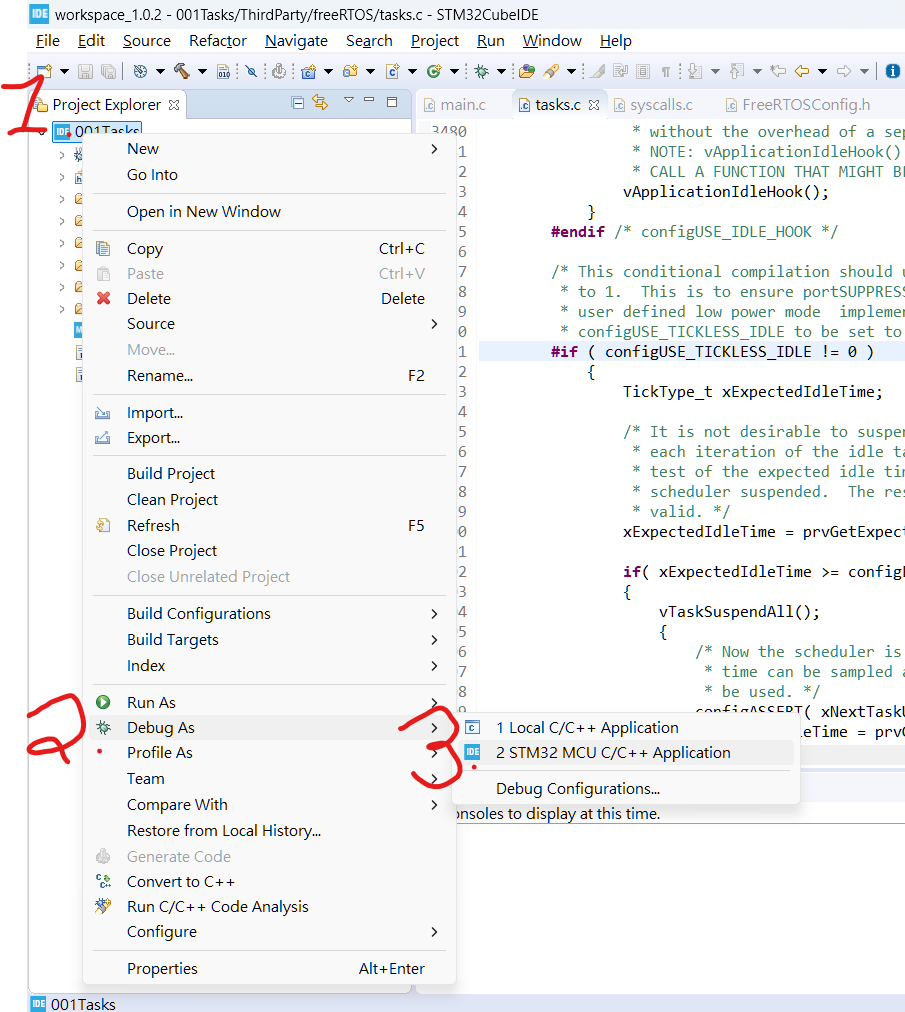905x1012 pixels.
Task: Select Convert to C++ entry
Action: click(181, 882)
